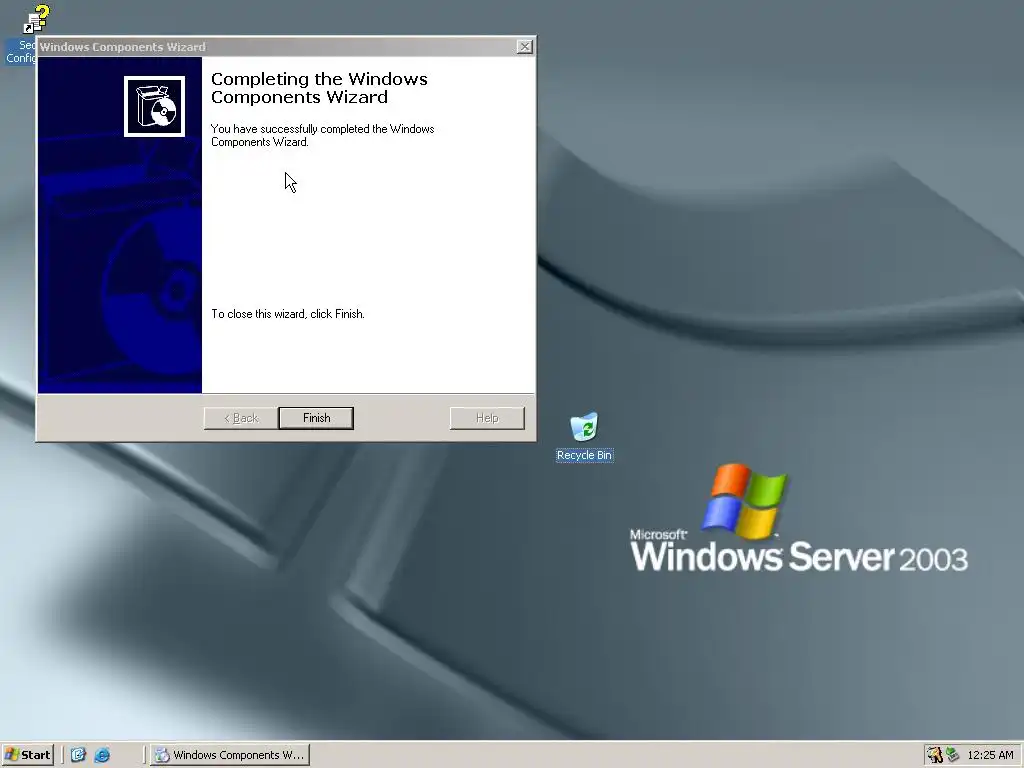1024x768 pixels.
Task: Click the network connection tray icon
Action: click(952, 755)
